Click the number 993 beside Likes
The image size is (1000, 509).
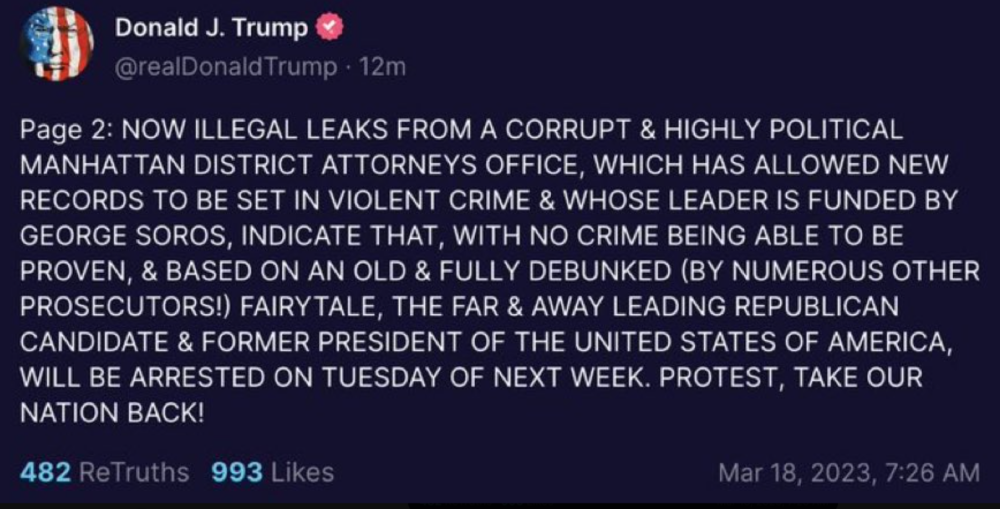pyautogui.click(x=236, y=472)
